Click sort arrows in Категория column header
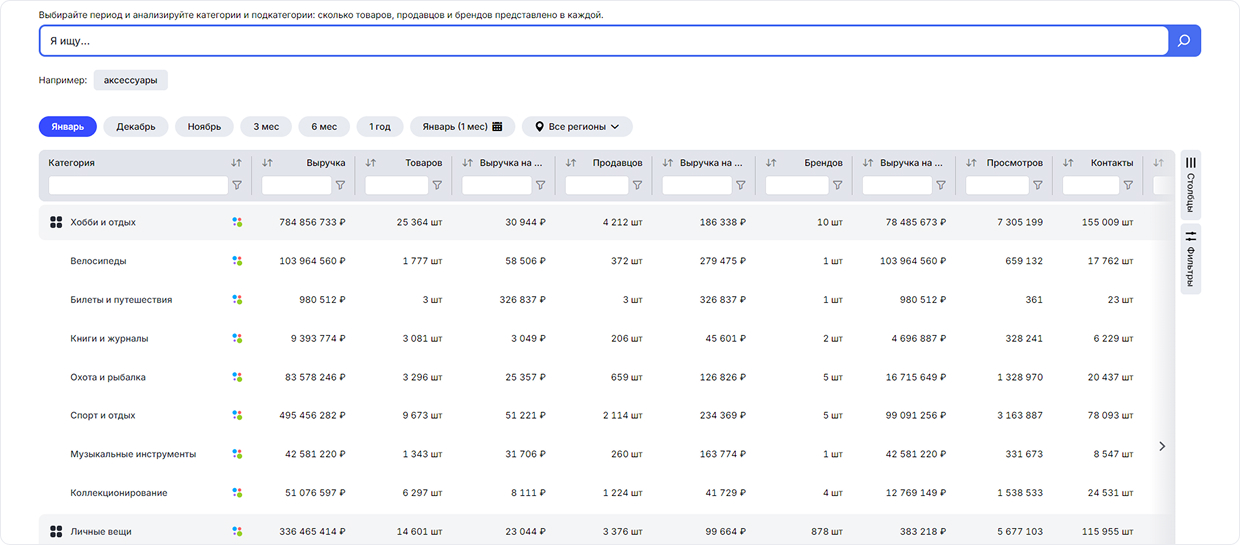1240x545 pixels. 236,163
